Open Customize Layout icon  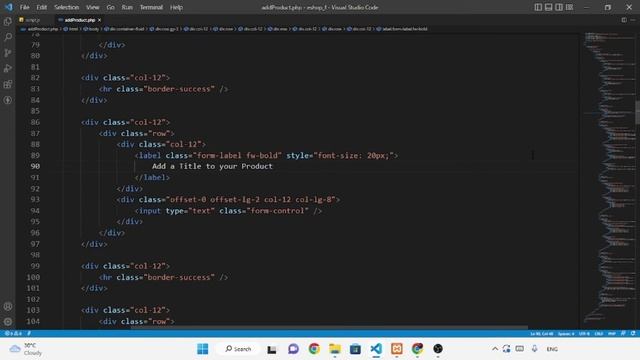[x=569, y=7]
